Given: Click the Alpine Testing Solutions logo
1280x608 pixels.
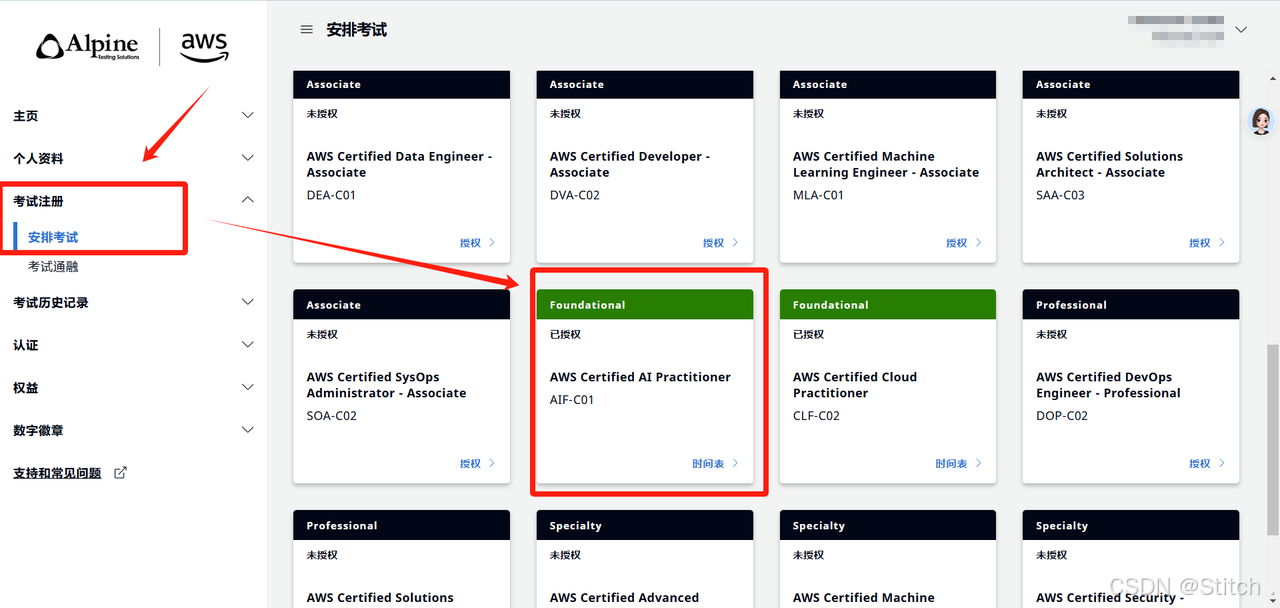Looking at the screenshot, I should (x=88, y=46).
